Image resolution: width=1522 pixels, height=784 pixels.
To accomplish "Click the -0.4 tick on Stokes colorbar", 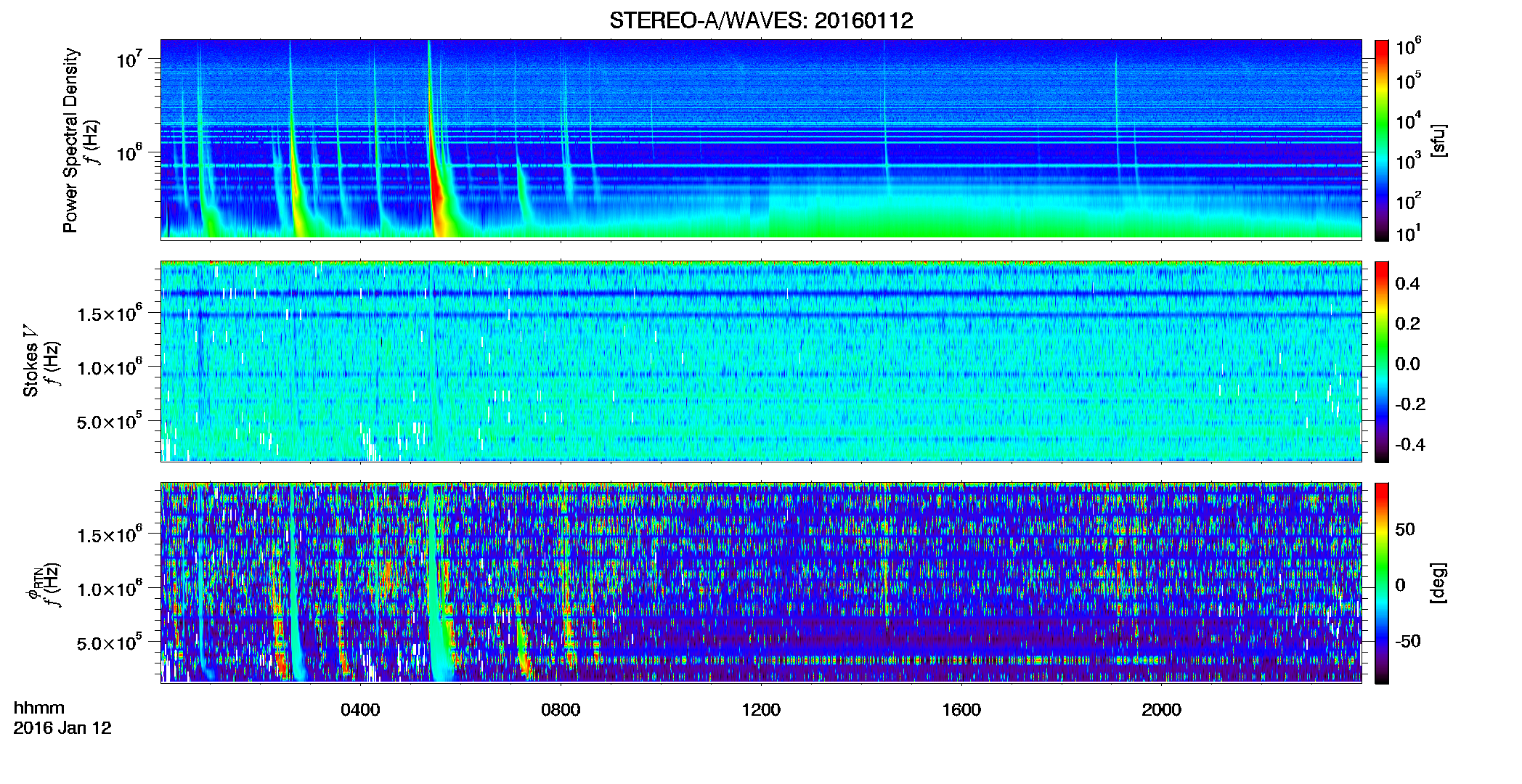I will [1409, 444].
